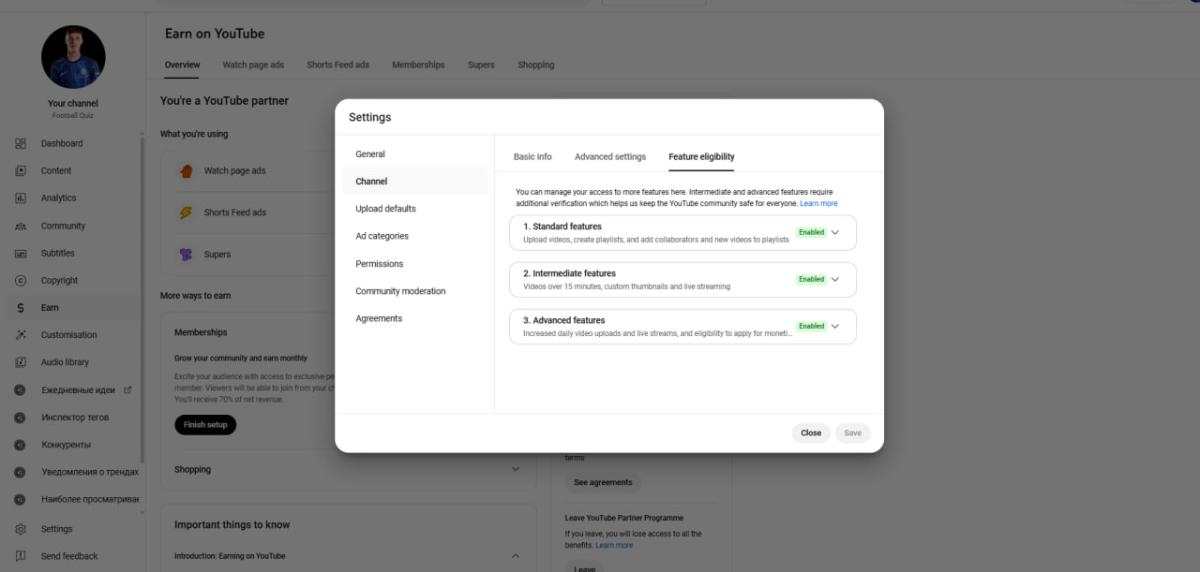Click Learn more link in dialog
The height and width of the screenshot is (572, 1200).
(x=819, y=203)
